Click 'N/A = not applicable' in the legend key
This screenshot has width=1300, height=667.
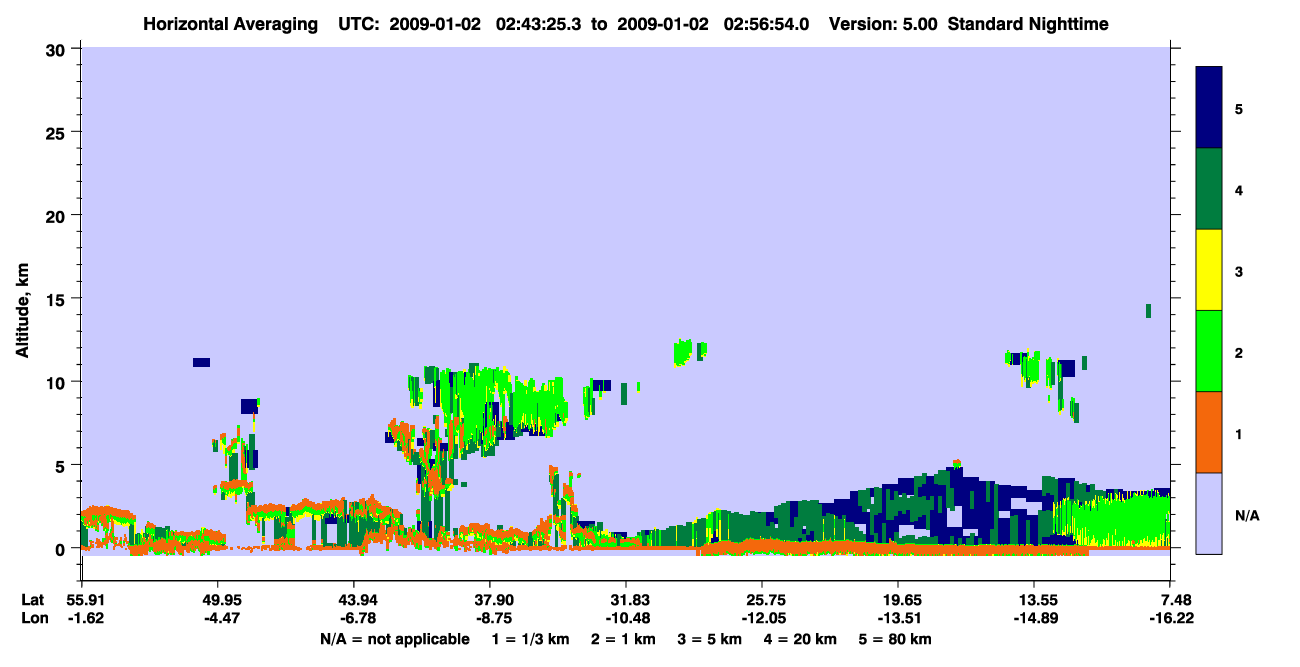coord(394,638)
